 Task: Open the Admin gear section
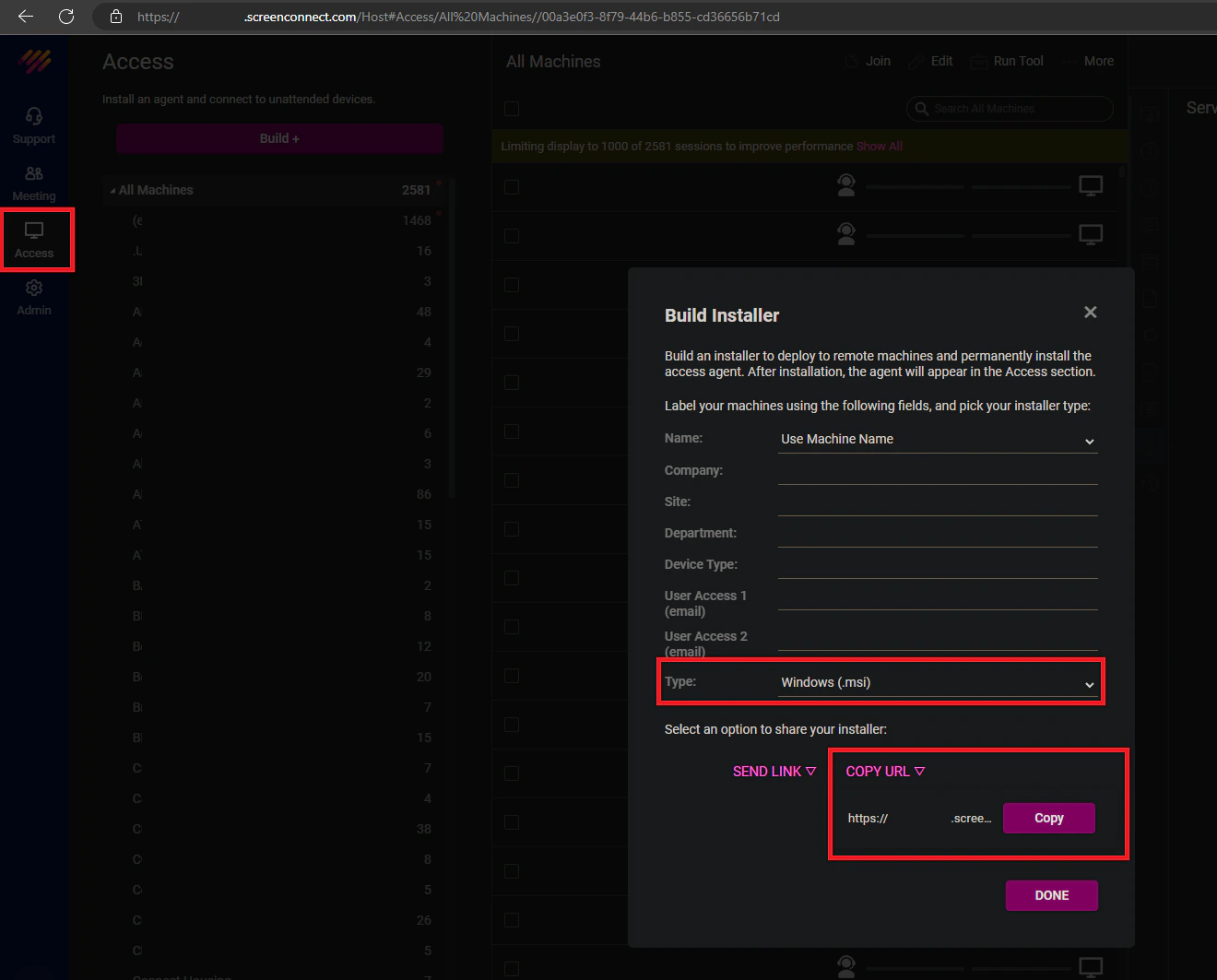click(34, 298)
